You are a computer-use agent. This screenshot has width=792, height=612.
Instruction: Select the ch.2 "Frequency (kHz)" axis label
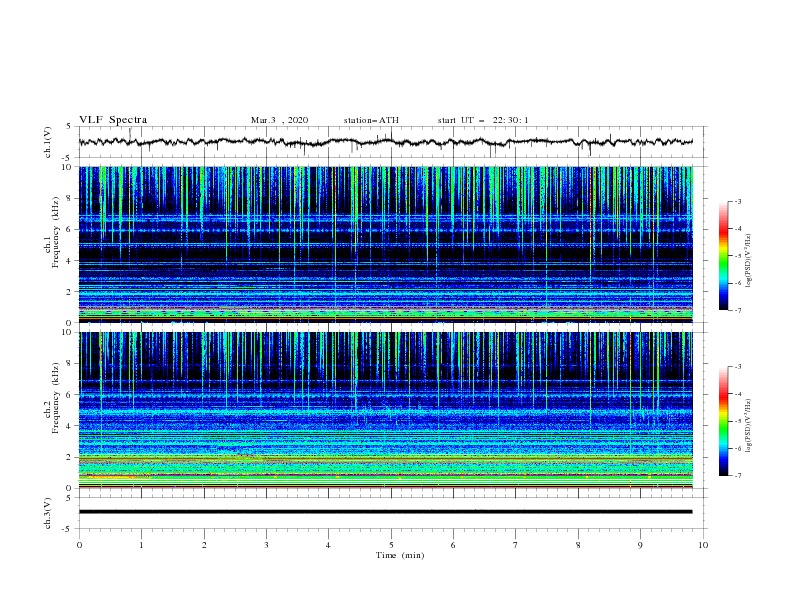[x=55, y=397]
